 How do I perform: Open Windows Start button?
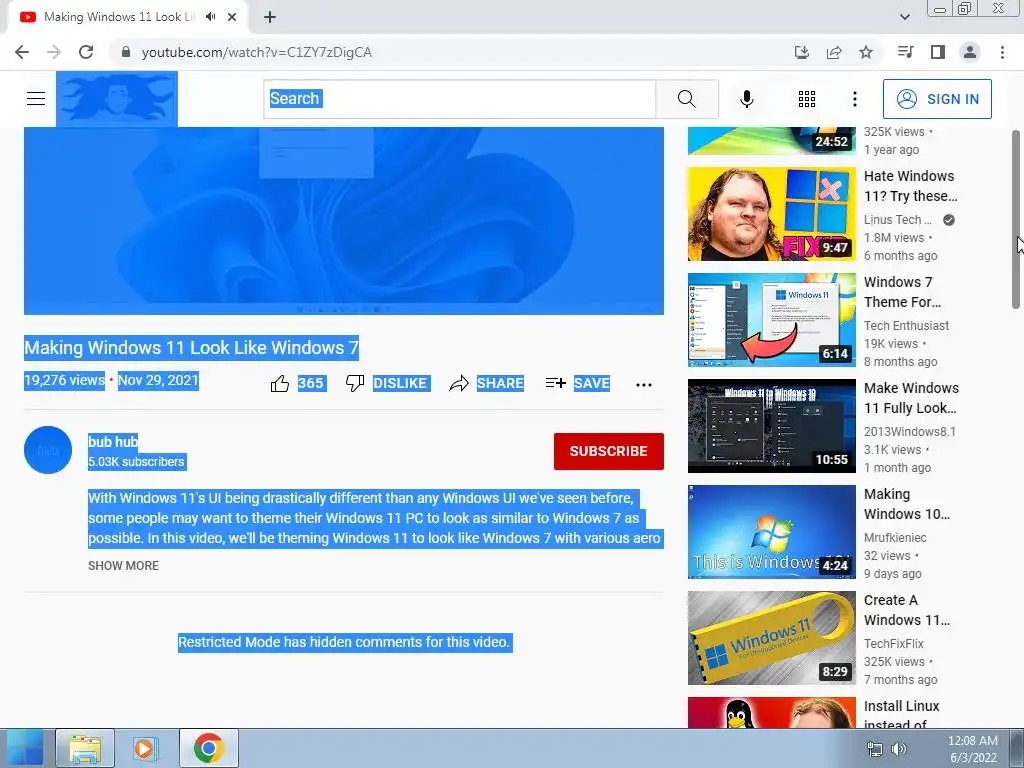[x=23, y=748]
